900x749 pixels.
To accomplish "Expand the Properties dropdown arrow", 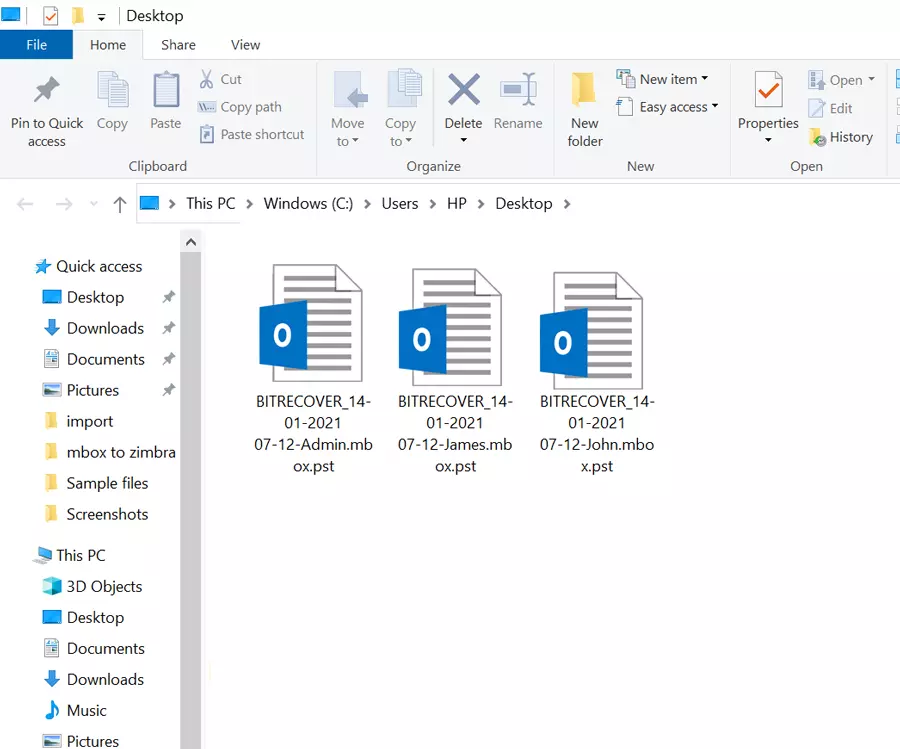I will [768, 140].
